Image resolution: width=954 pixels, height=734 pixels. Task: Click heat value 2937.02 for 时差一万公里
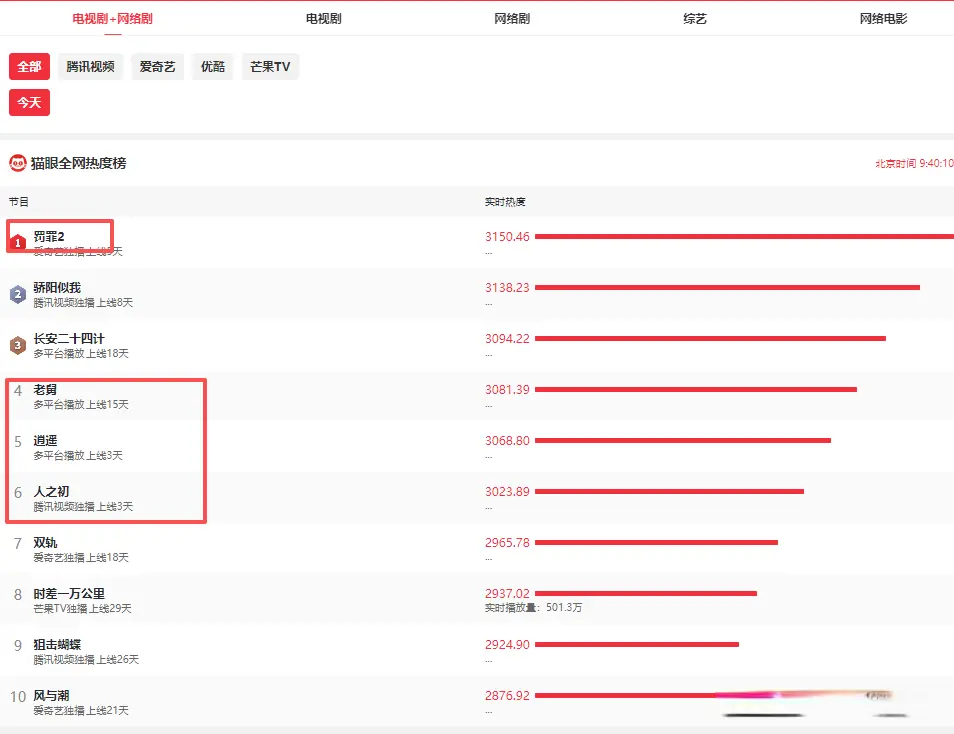point(507,593)
